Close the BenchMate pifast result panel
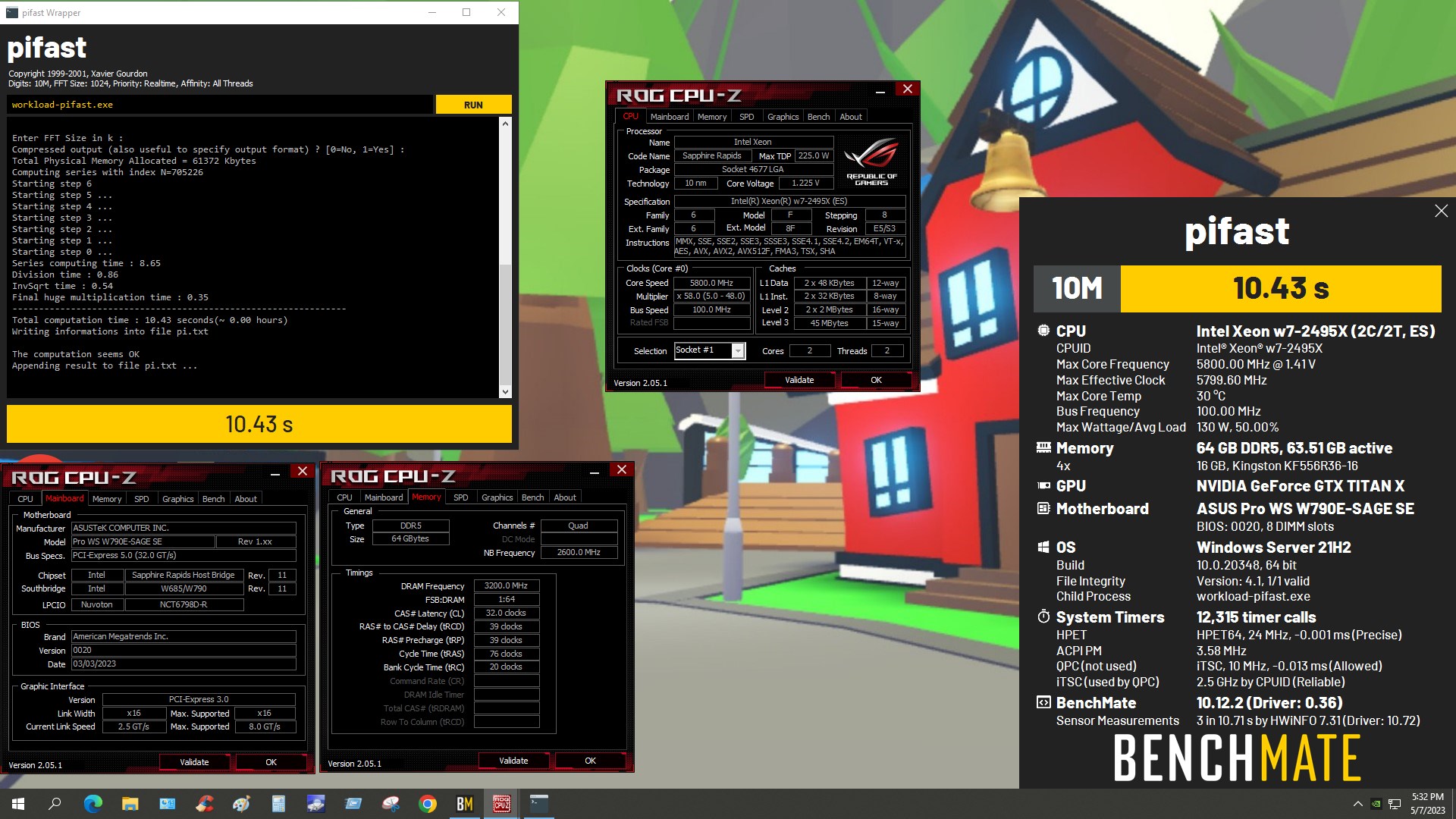This screenshot has height=819, width=1456. 1441,211
